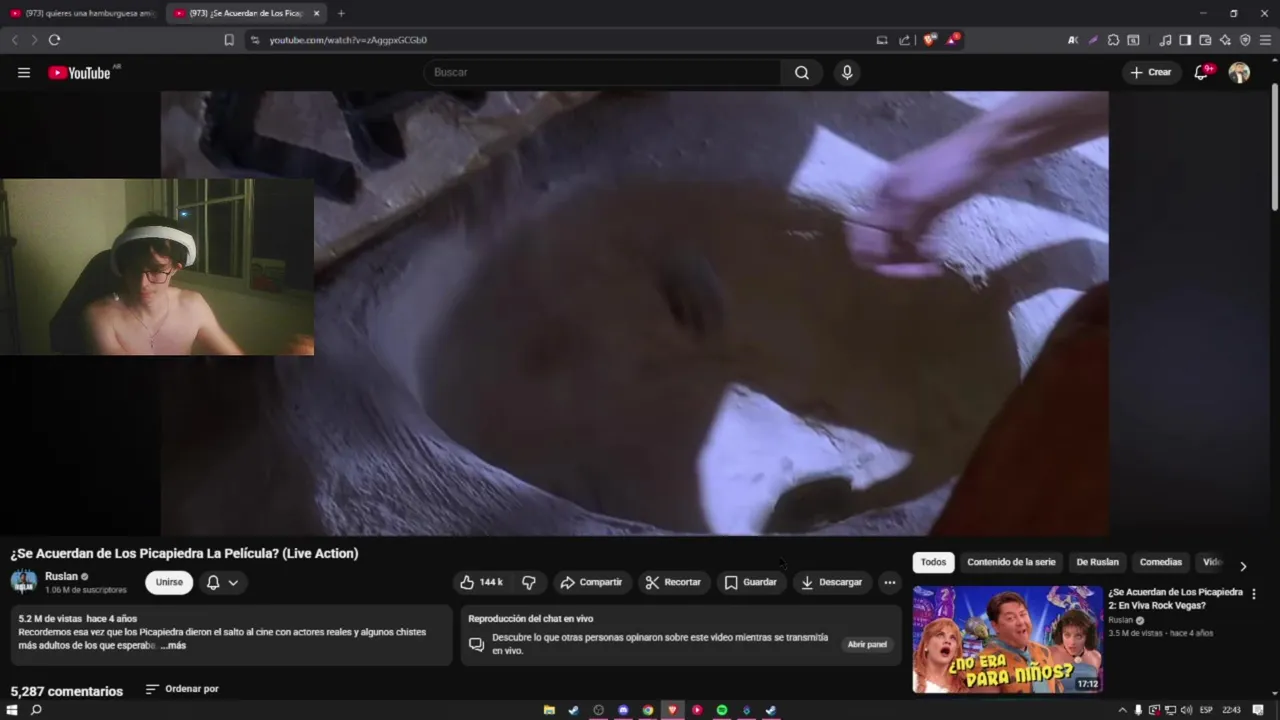Screen dimensions: 1280x720
Task: Toggle the taskbar volume speaker icon
Action: click(1186, 710)
